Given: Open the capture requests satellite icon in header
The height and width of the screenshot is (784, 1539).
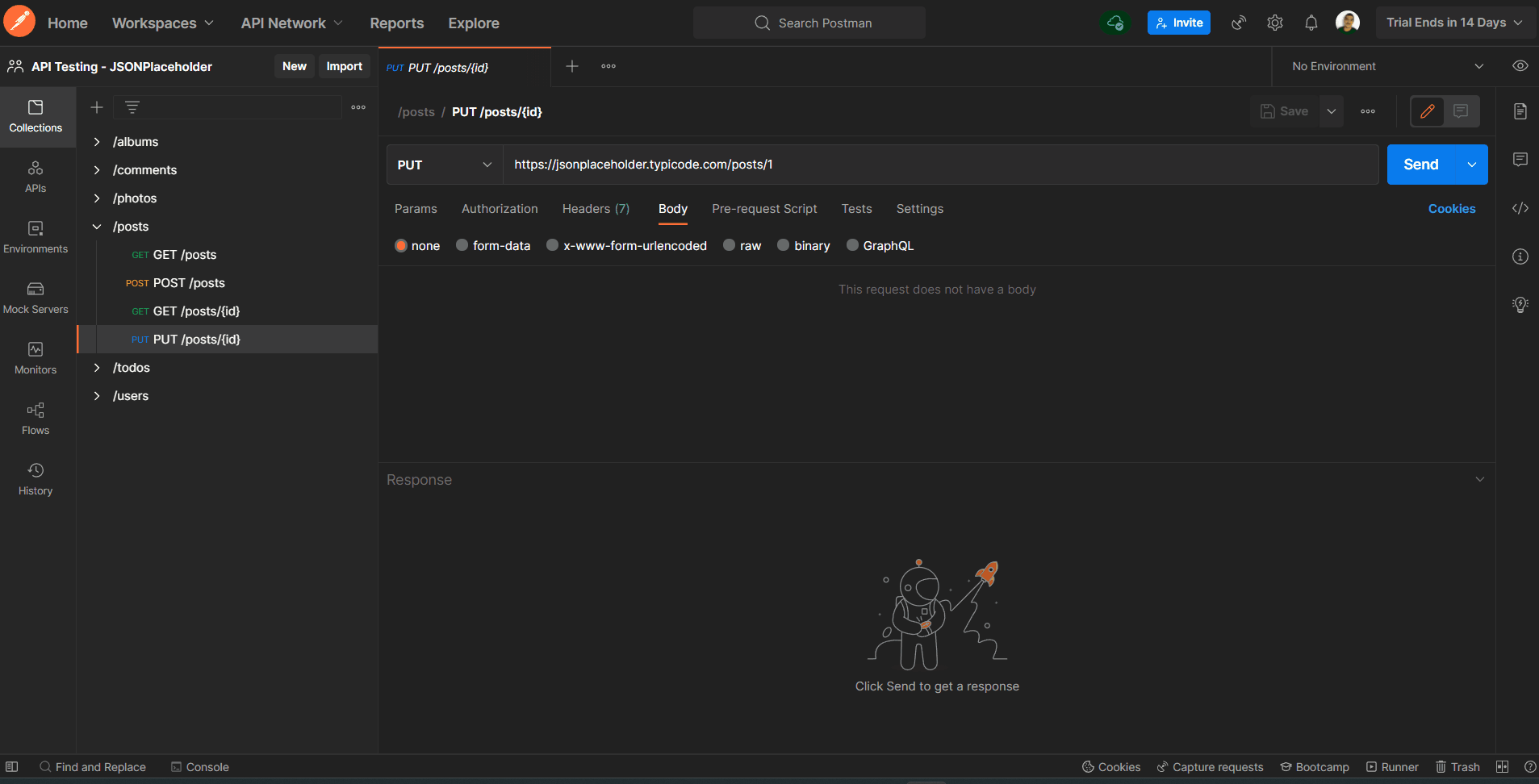Looking at the screenshot, I should click(1239, 23).
